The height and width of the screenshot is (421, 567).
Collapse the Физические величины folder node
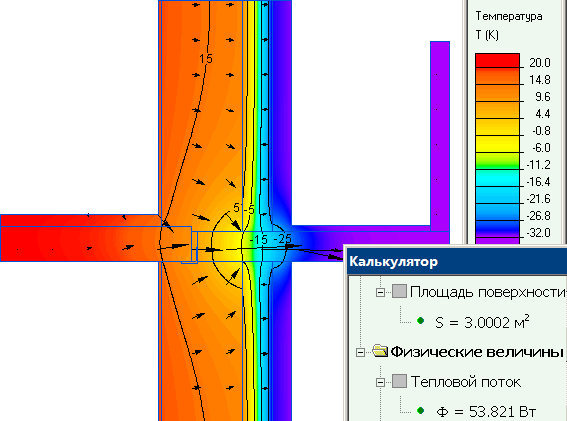360,352
